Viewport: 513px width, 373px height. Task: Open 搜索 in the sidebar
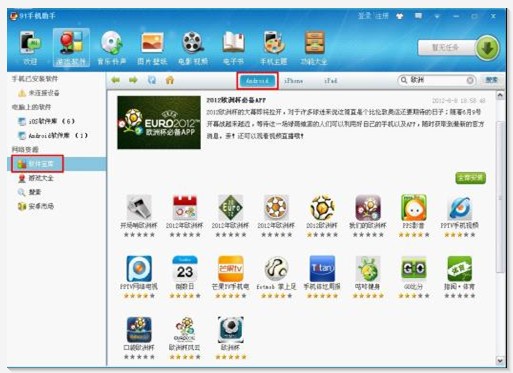coord(30,192)
